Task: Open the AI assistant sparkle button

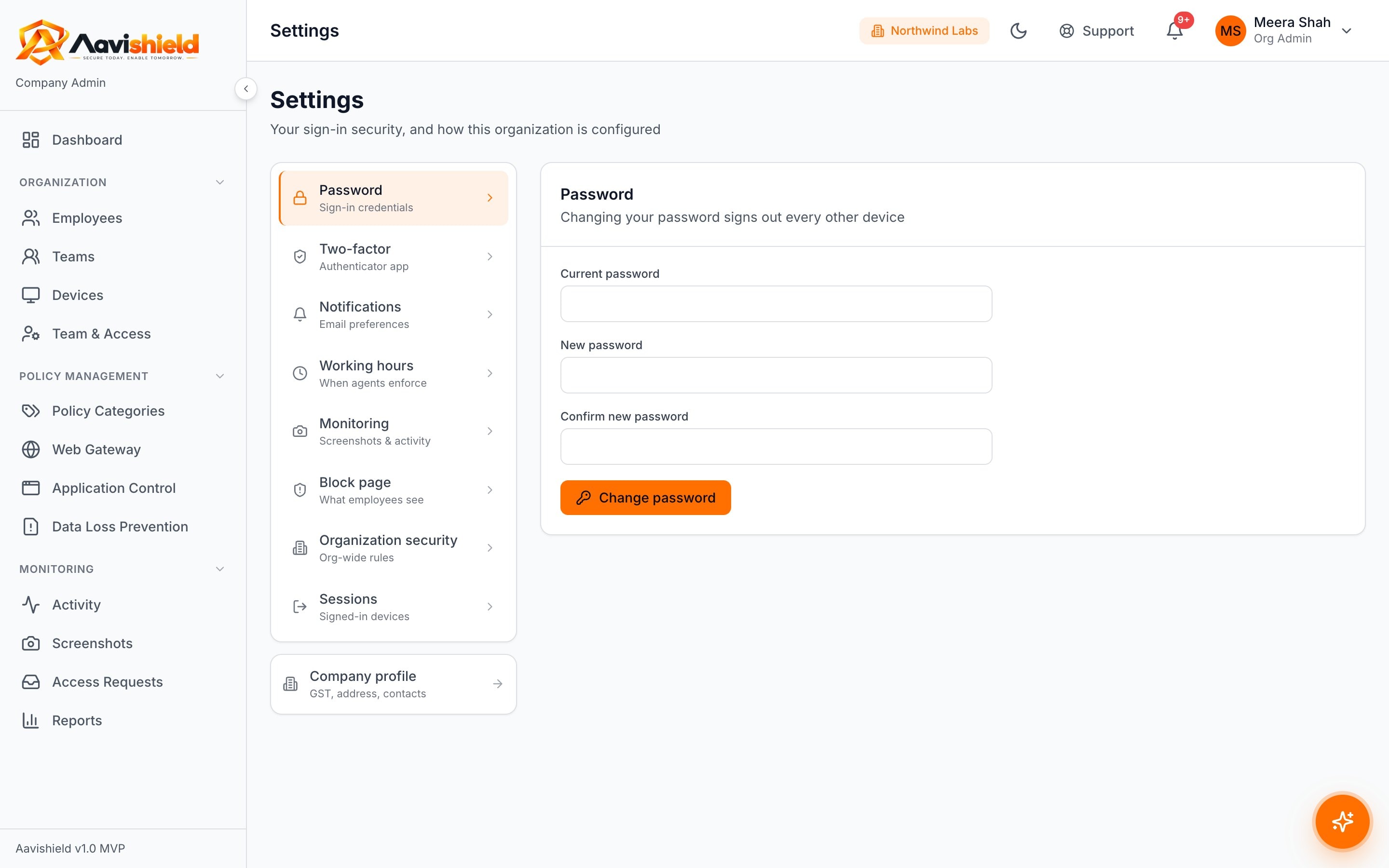Action: coord(1342,822)
